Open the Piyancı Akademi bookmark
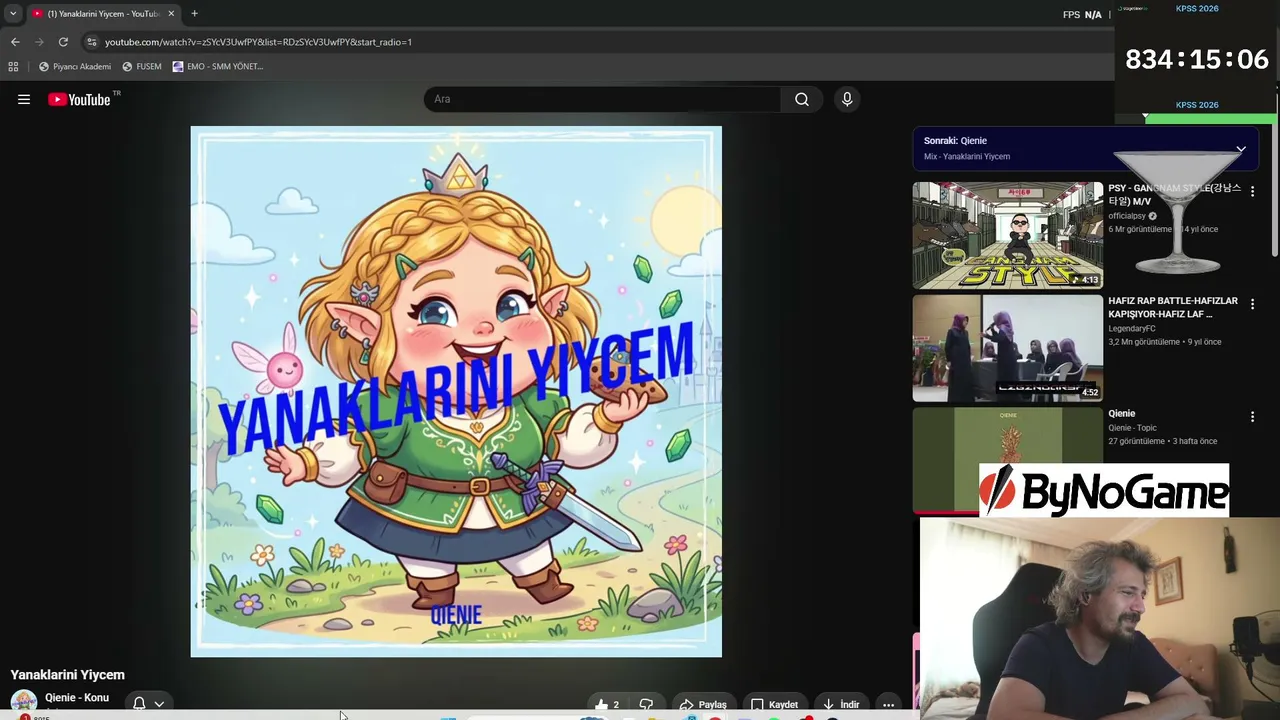This screenshot has width=1280, height=720. [75, 66]
